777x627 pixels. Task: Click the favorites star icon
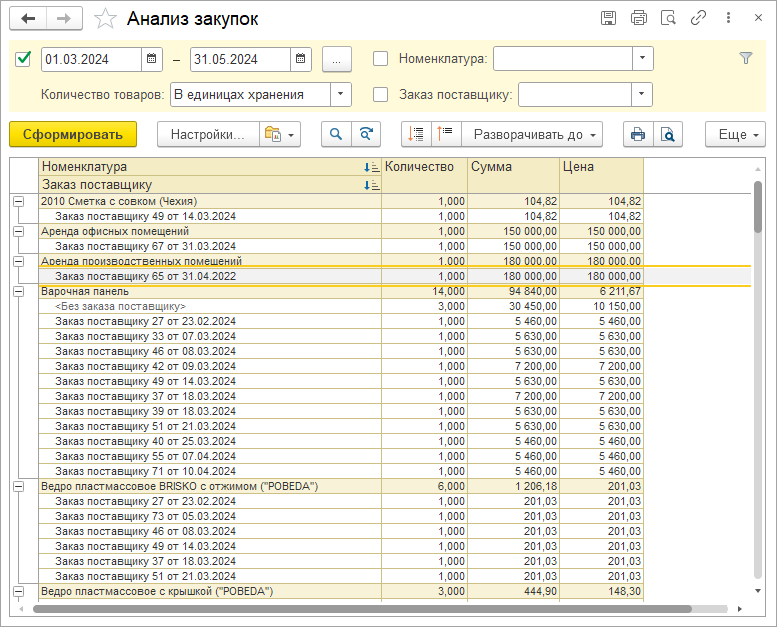pyautogui.click(x=105, y=19)
